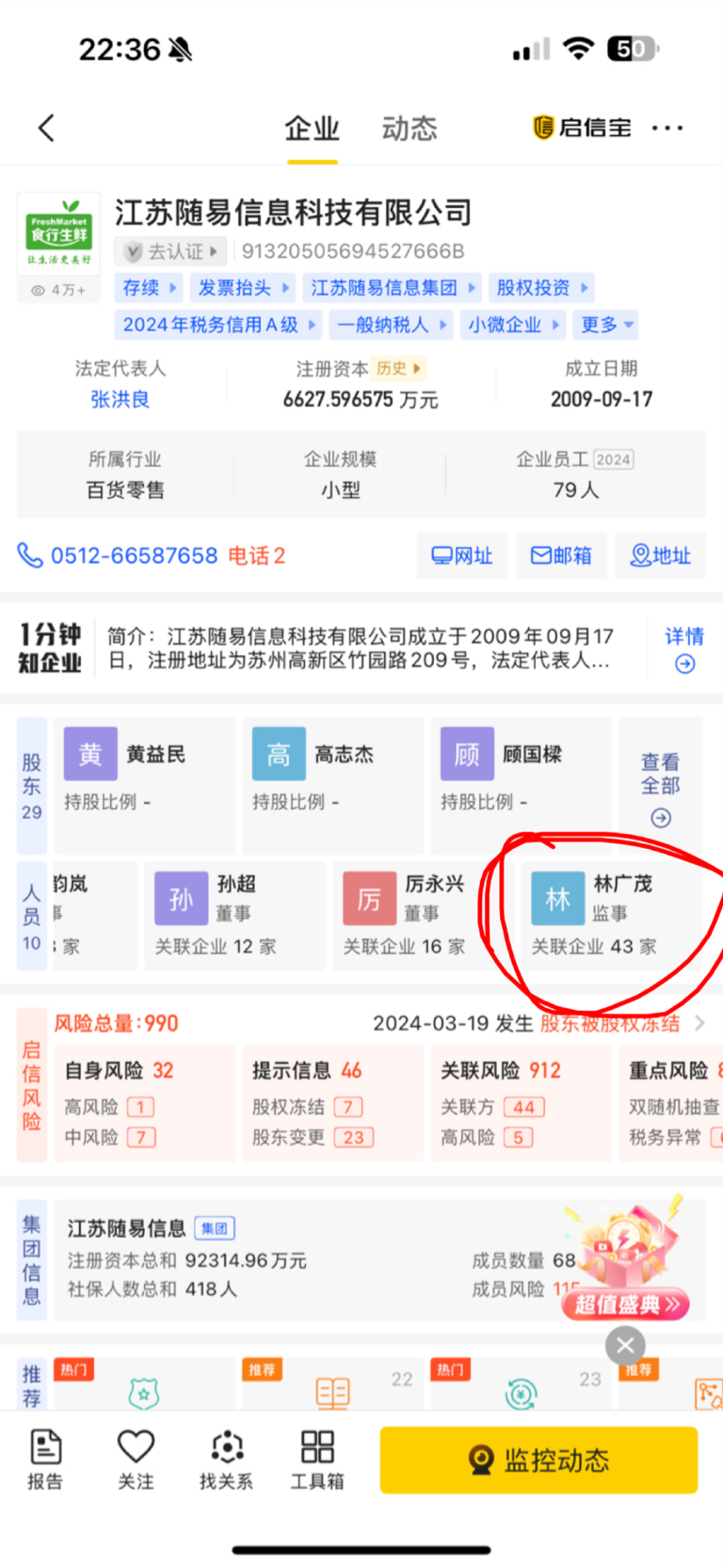Tap the 查看全部 shareholders link

661,774
